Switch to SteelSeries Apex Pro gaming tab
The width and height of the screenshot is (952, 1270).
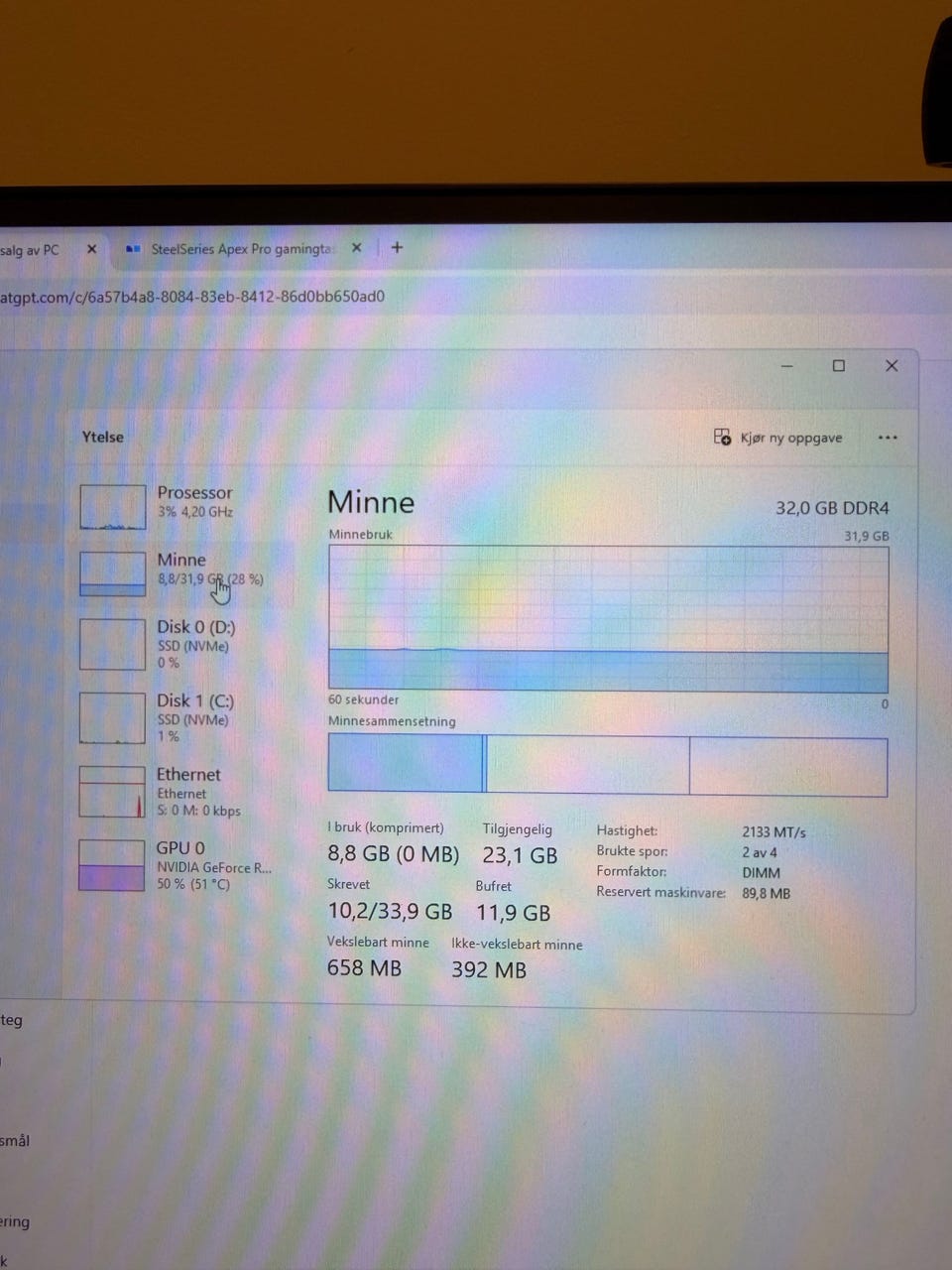[x=243, y=249]
